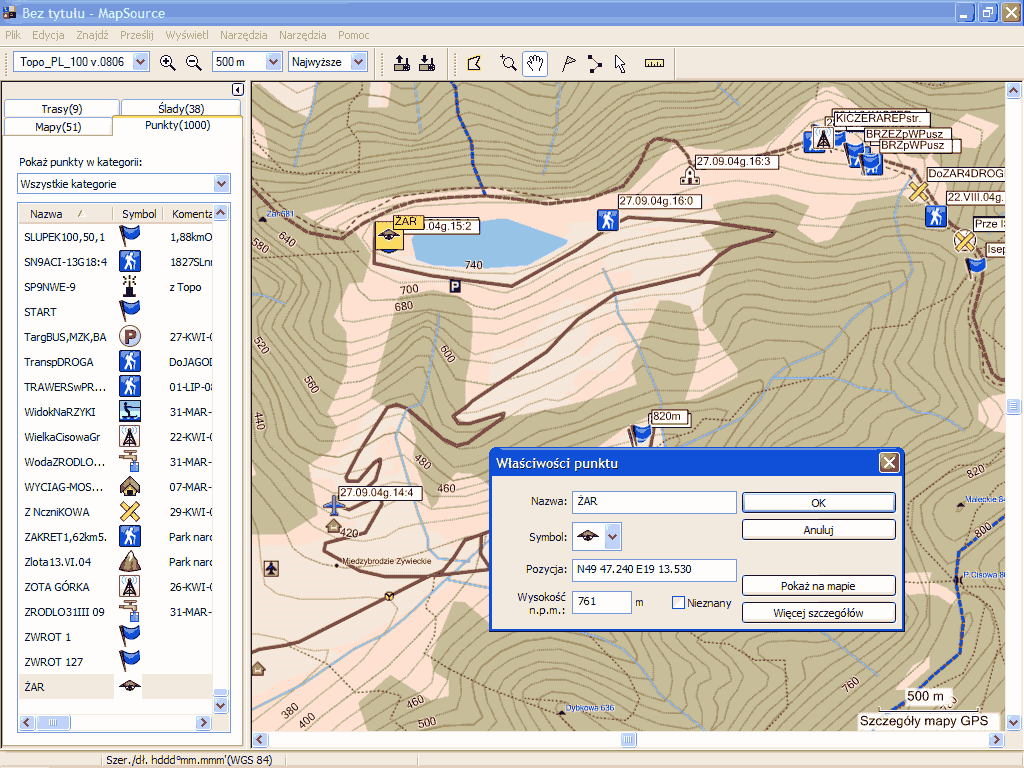The width and height of the screenshot is (1024, 768).
Task: Click the Symbol column header
Action: point(139,214)
